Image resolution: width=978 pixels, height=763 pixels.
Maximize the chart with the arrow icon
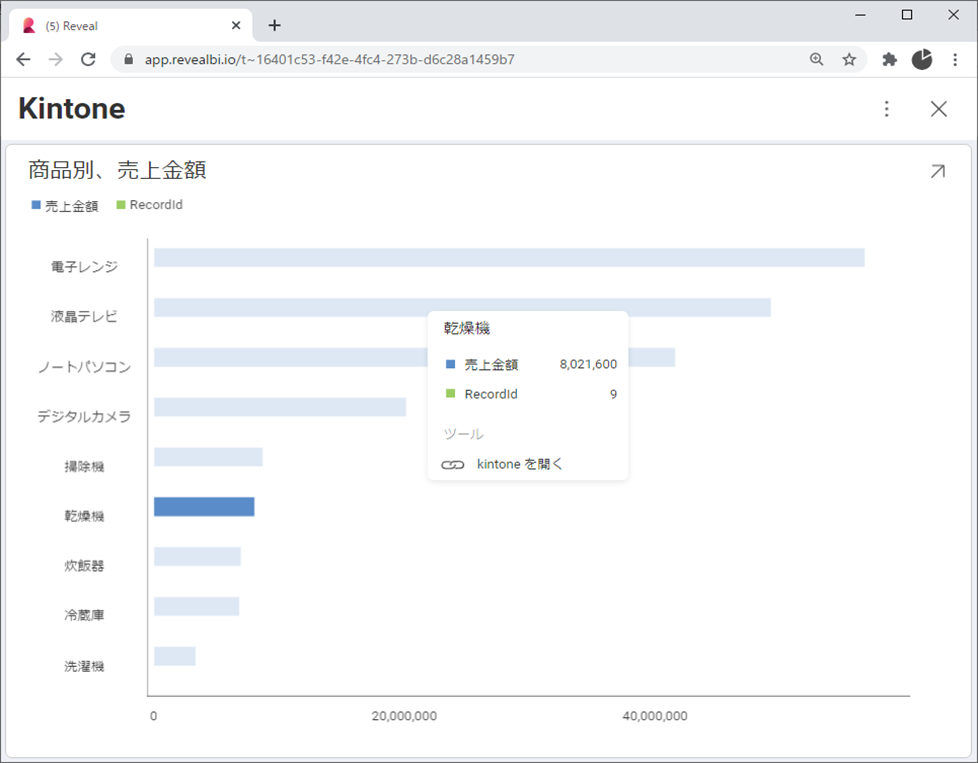pos(937,171)
